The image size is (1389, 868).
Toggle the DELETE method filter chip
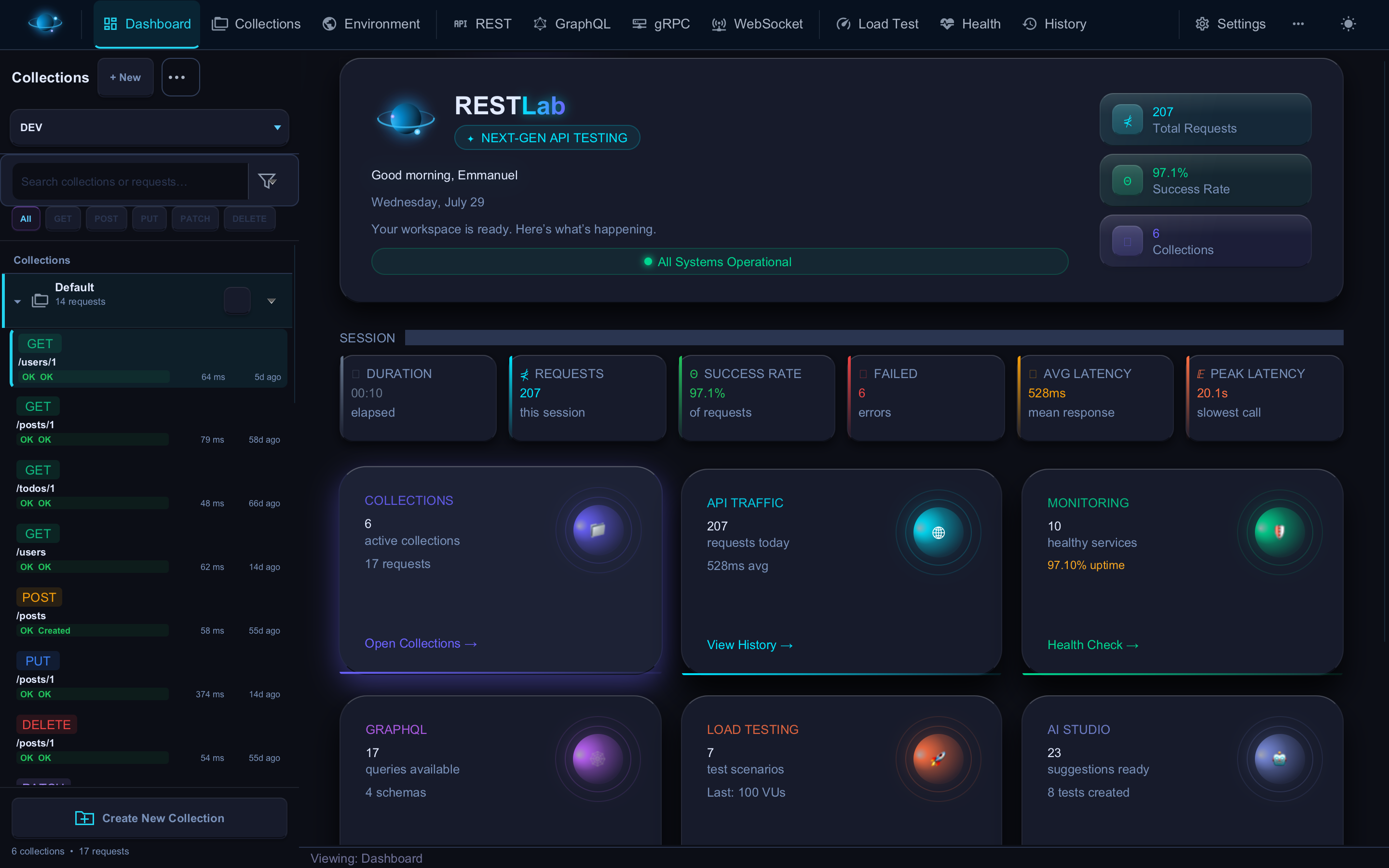(250, 219)
